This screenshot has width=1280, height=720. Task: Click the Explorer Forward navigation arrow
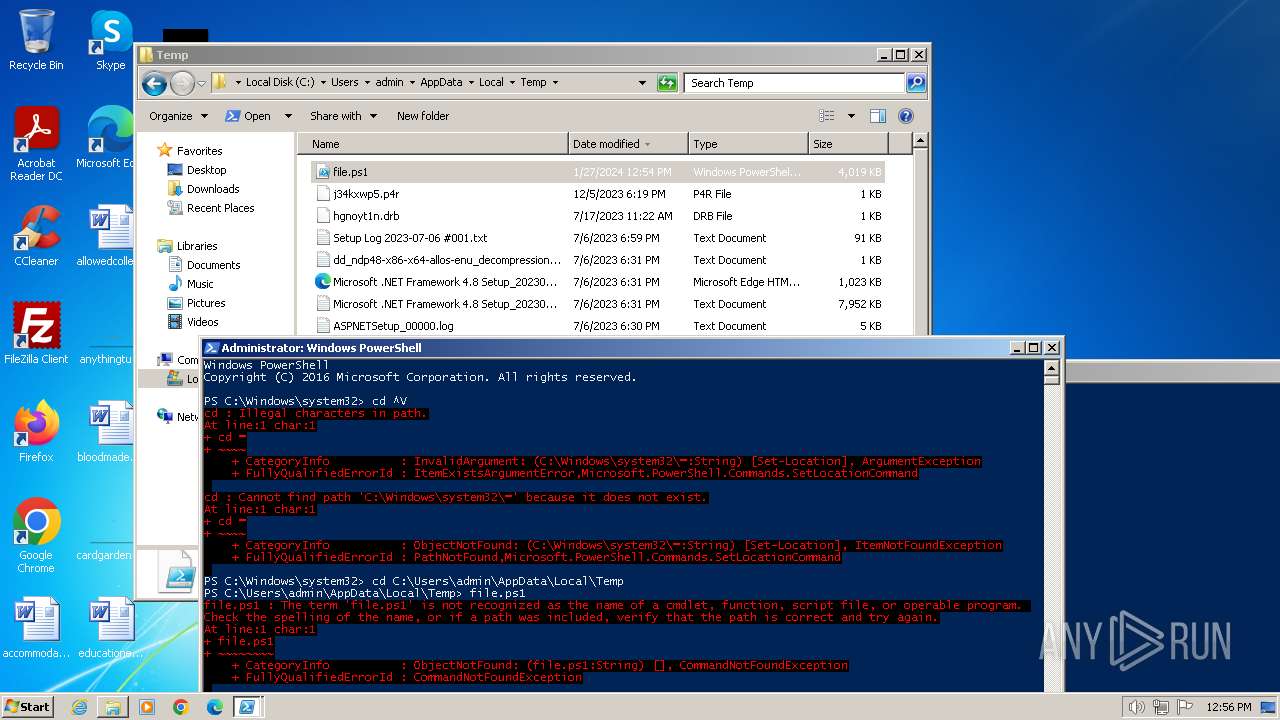pyautogui.click(x=182, y=83)
